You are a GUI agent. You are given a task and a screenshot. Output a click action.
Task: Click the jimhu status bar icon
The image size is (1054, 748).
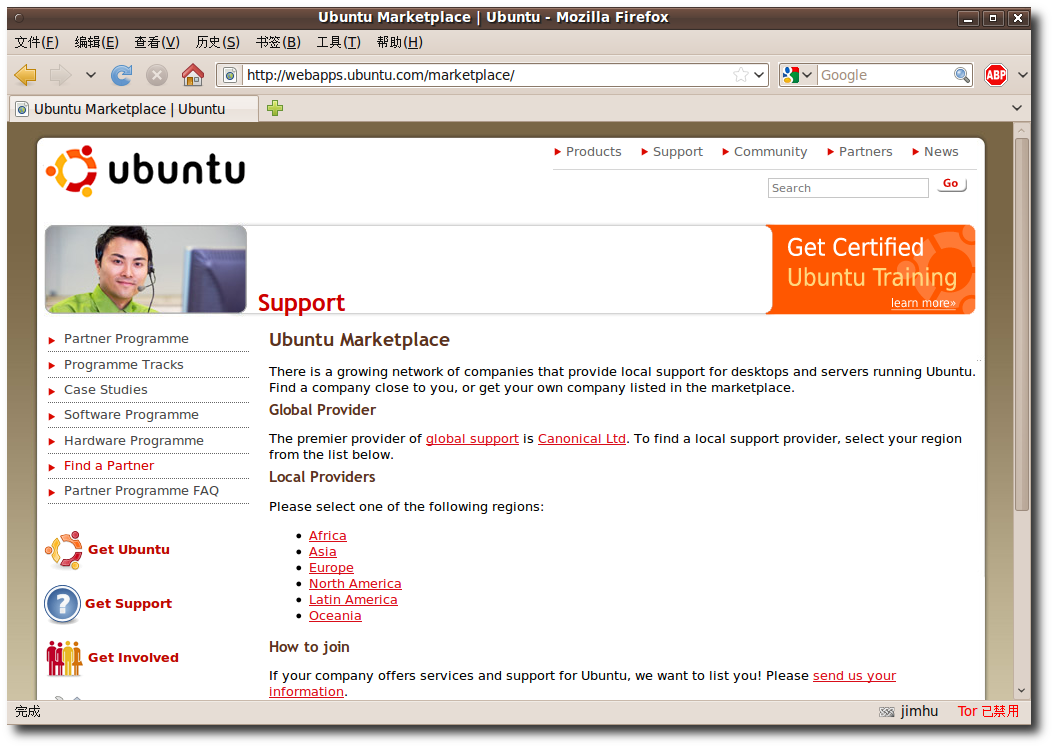click(887, 712)
